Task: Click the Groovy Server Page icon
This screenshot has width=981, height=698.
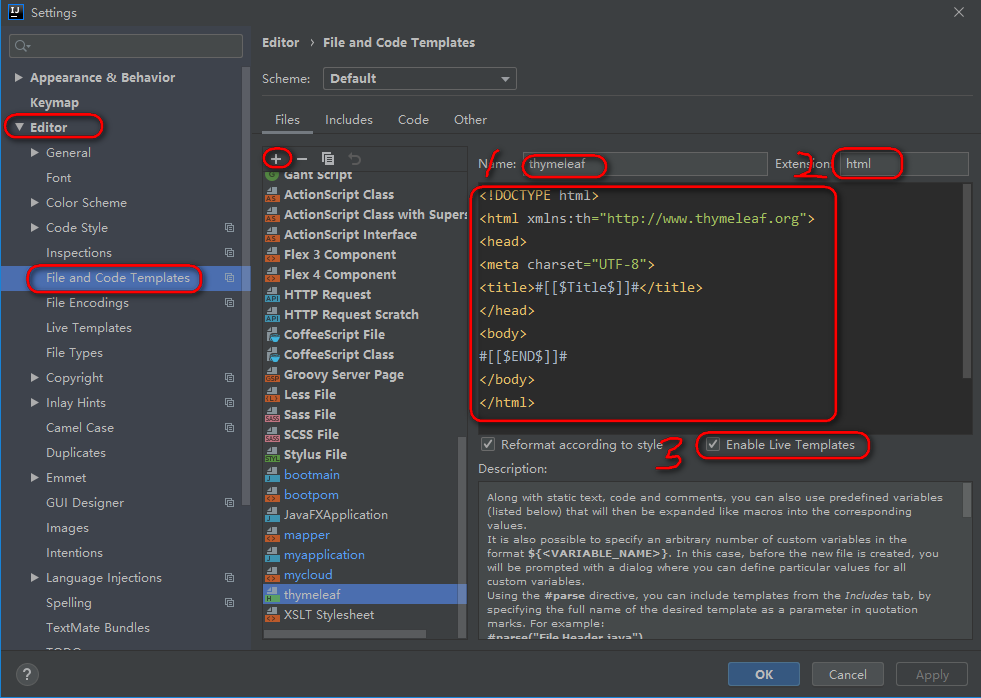Action: (x=272, y=375)
